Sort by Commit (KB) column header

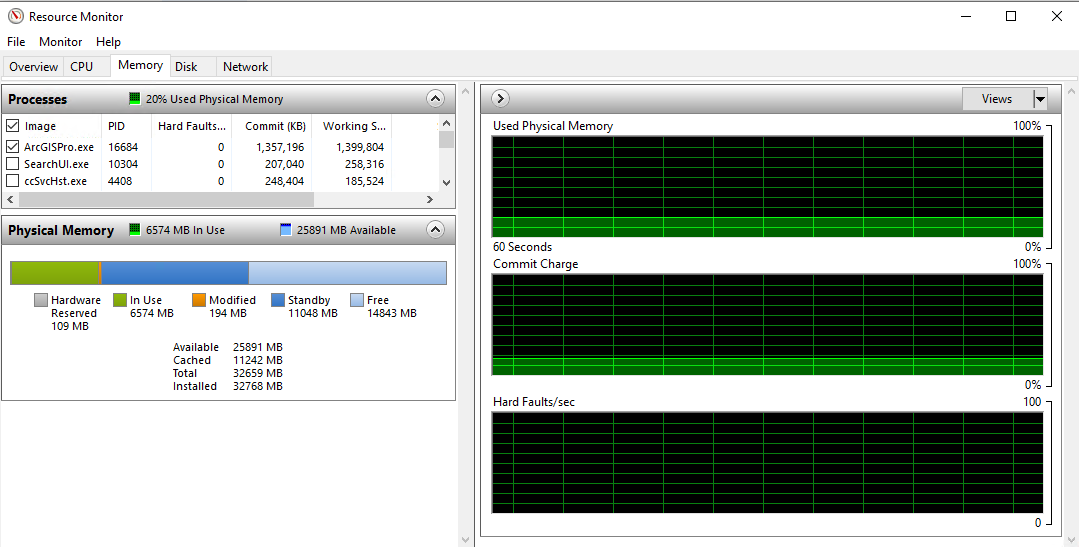tap(272, 126)
